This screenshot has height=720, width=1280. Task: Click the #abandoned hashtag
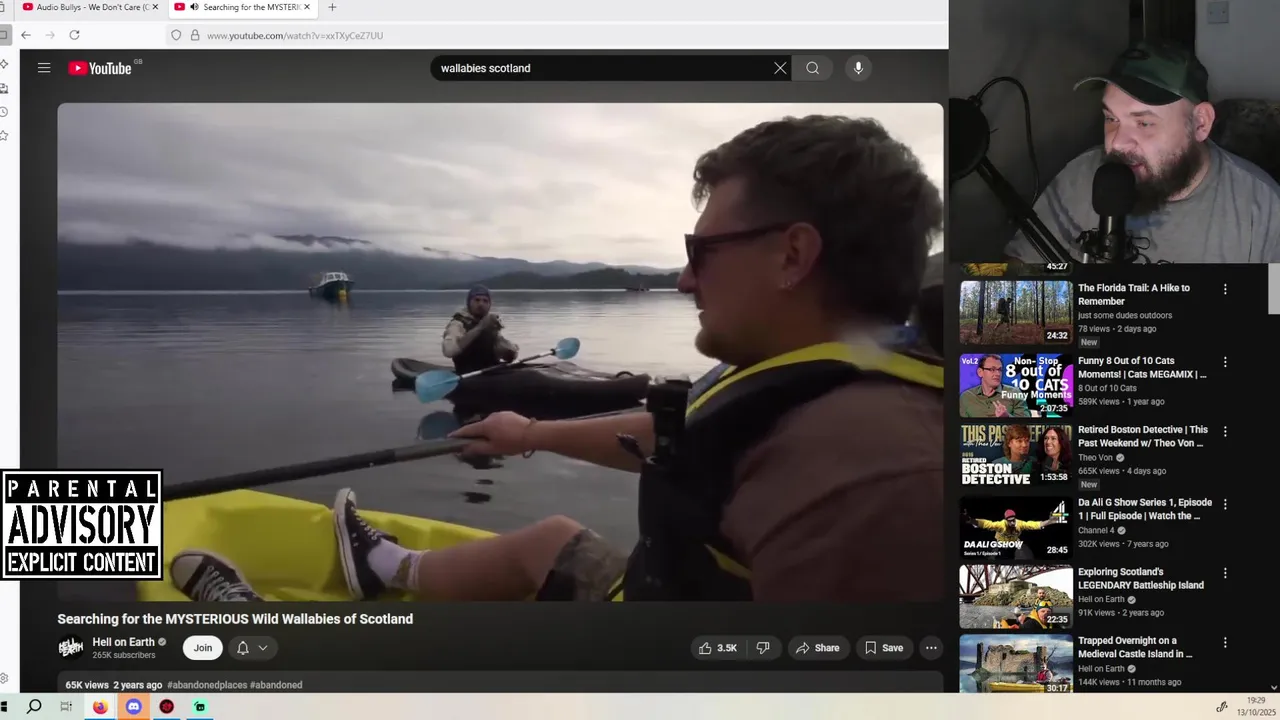[x=276, y=685]
